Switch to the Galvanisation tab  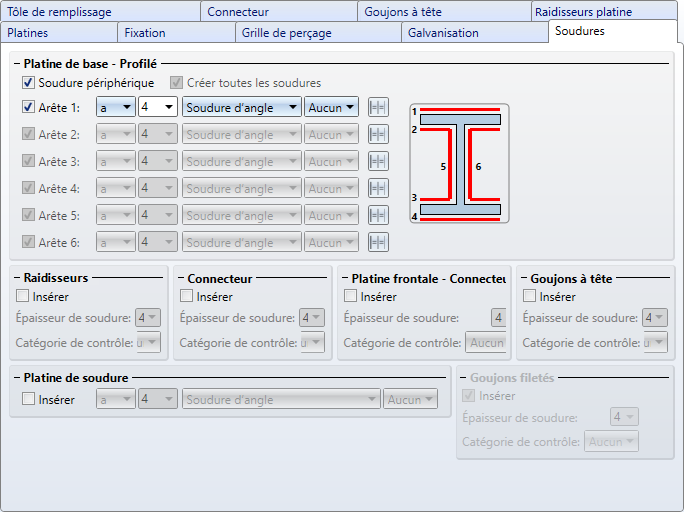click(x=443, y=33)
